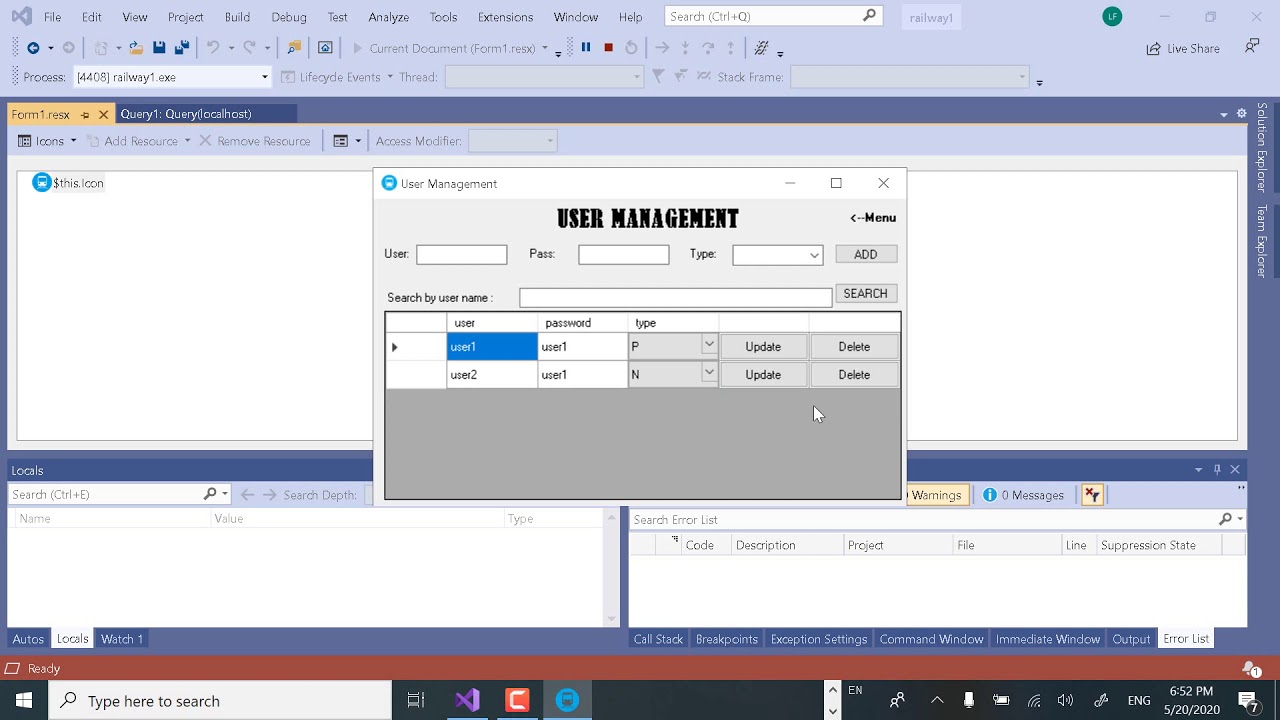Open the Live Share feature

tap(1183, 48)
